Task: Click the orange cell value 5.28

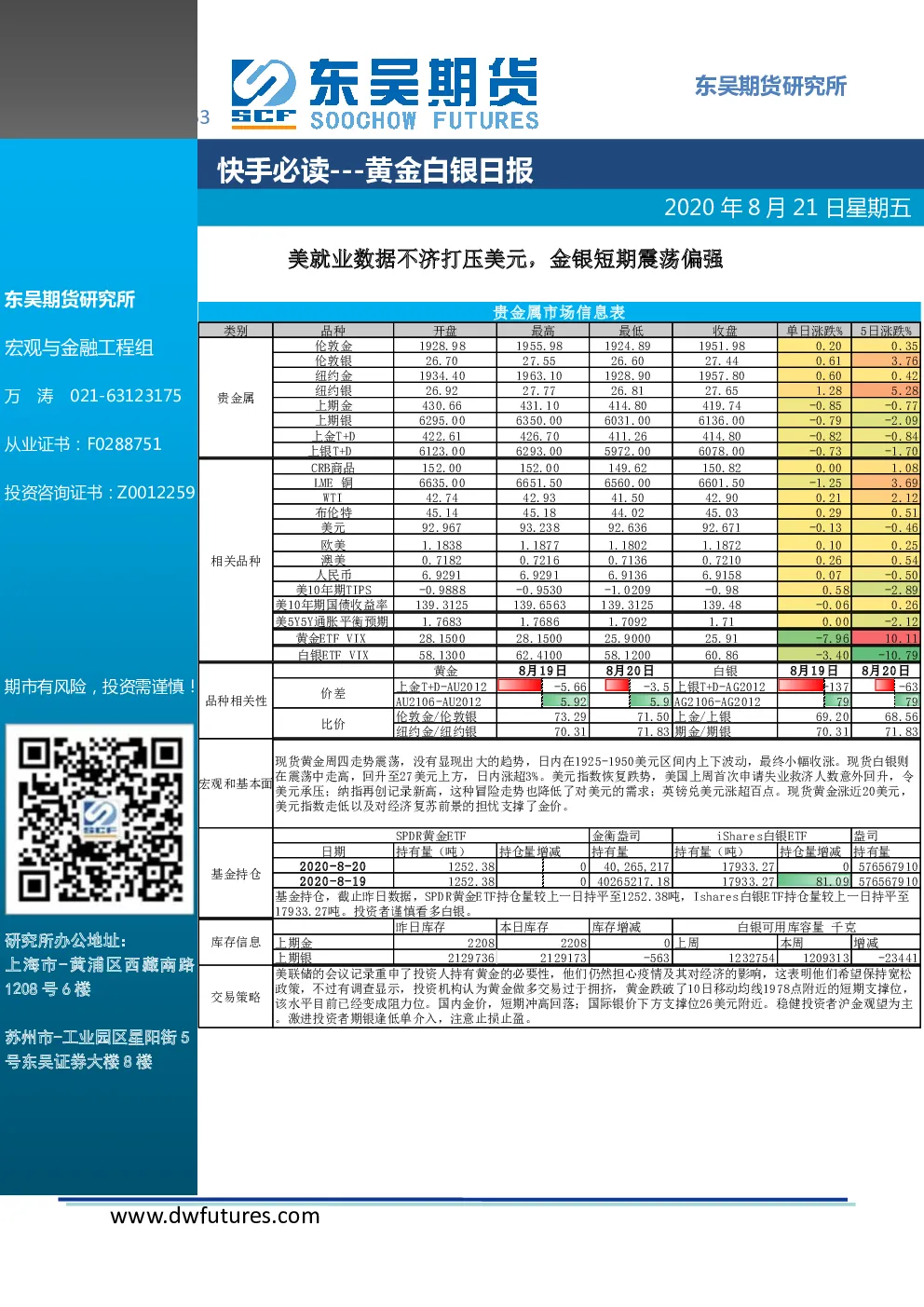Action: click(904, 390)
